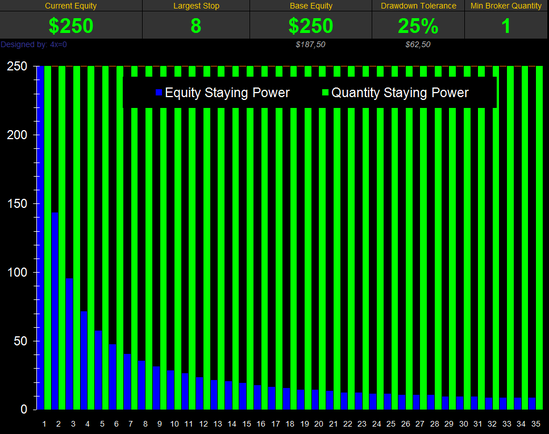Click the x-axis label 18

tap(290, 424)
